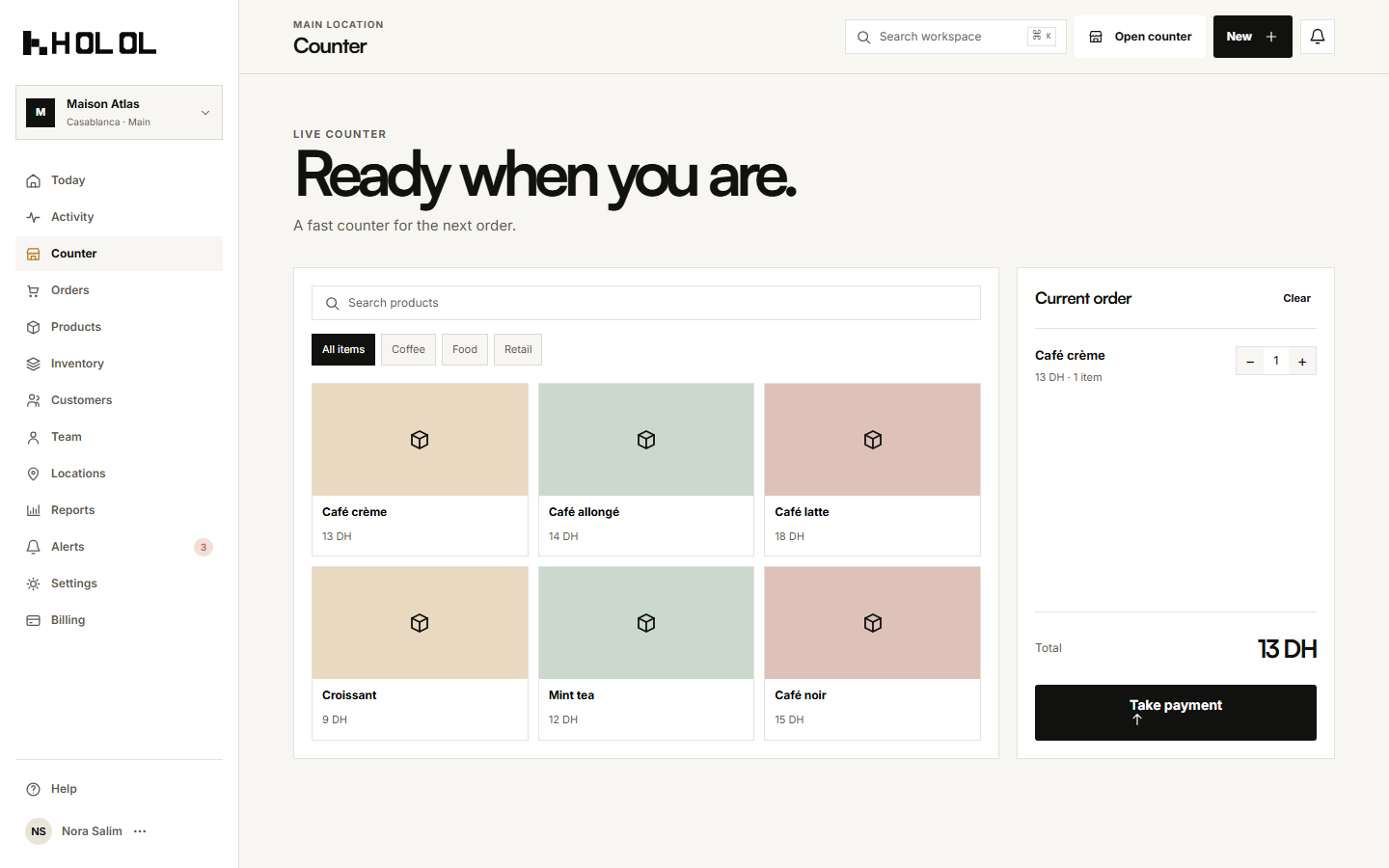The width and height of the screenshot is (1389, 868).
Task: Click the Activity pulse icon
Action: [34, 217]
